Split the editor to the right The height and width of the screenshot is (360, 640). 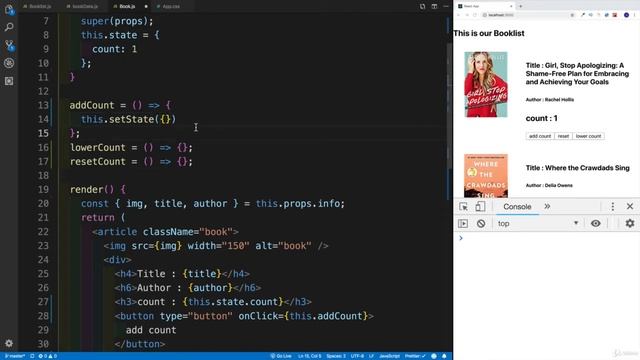(x=434, y=6)
